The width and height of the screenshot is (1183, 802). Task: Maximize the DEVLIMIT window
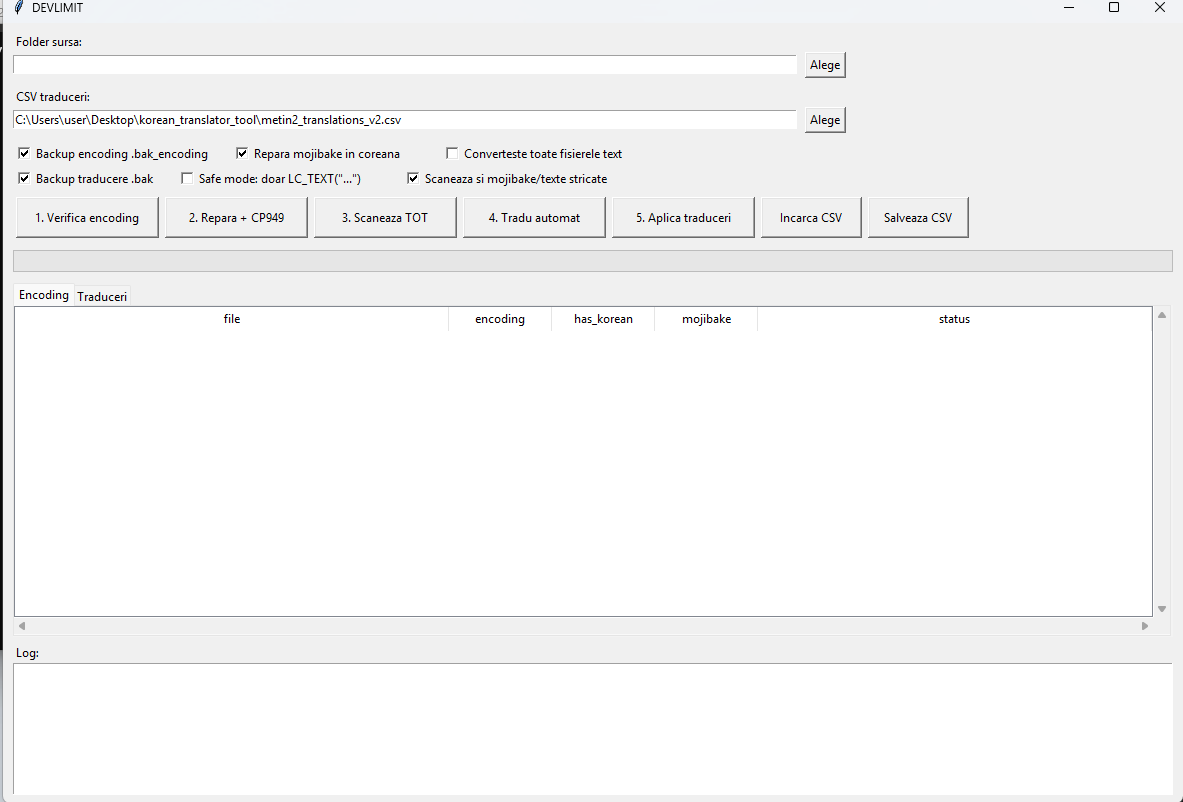point(1114,8)
